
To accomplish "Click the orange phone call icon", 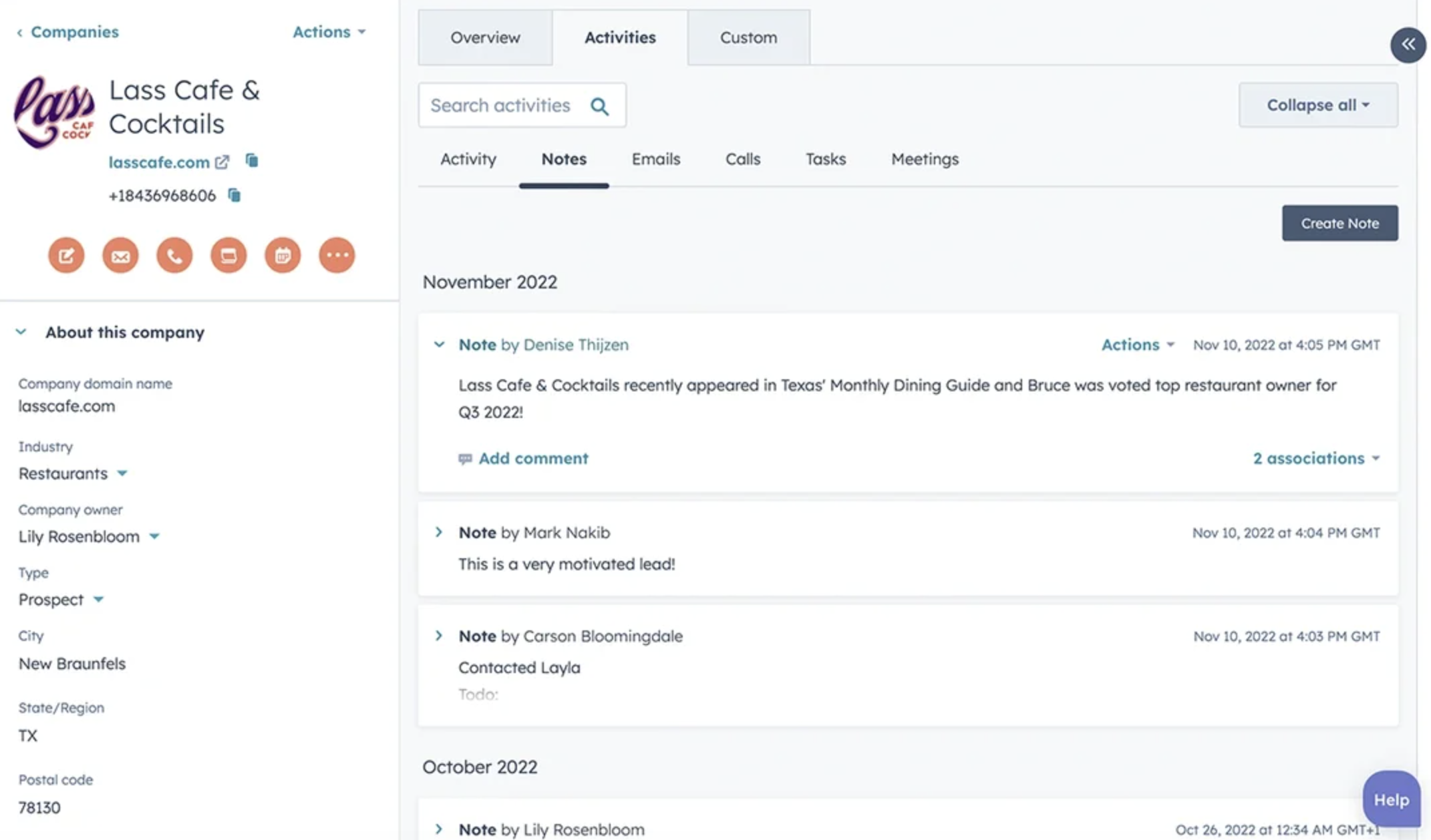I will click(x=174, y=255).
